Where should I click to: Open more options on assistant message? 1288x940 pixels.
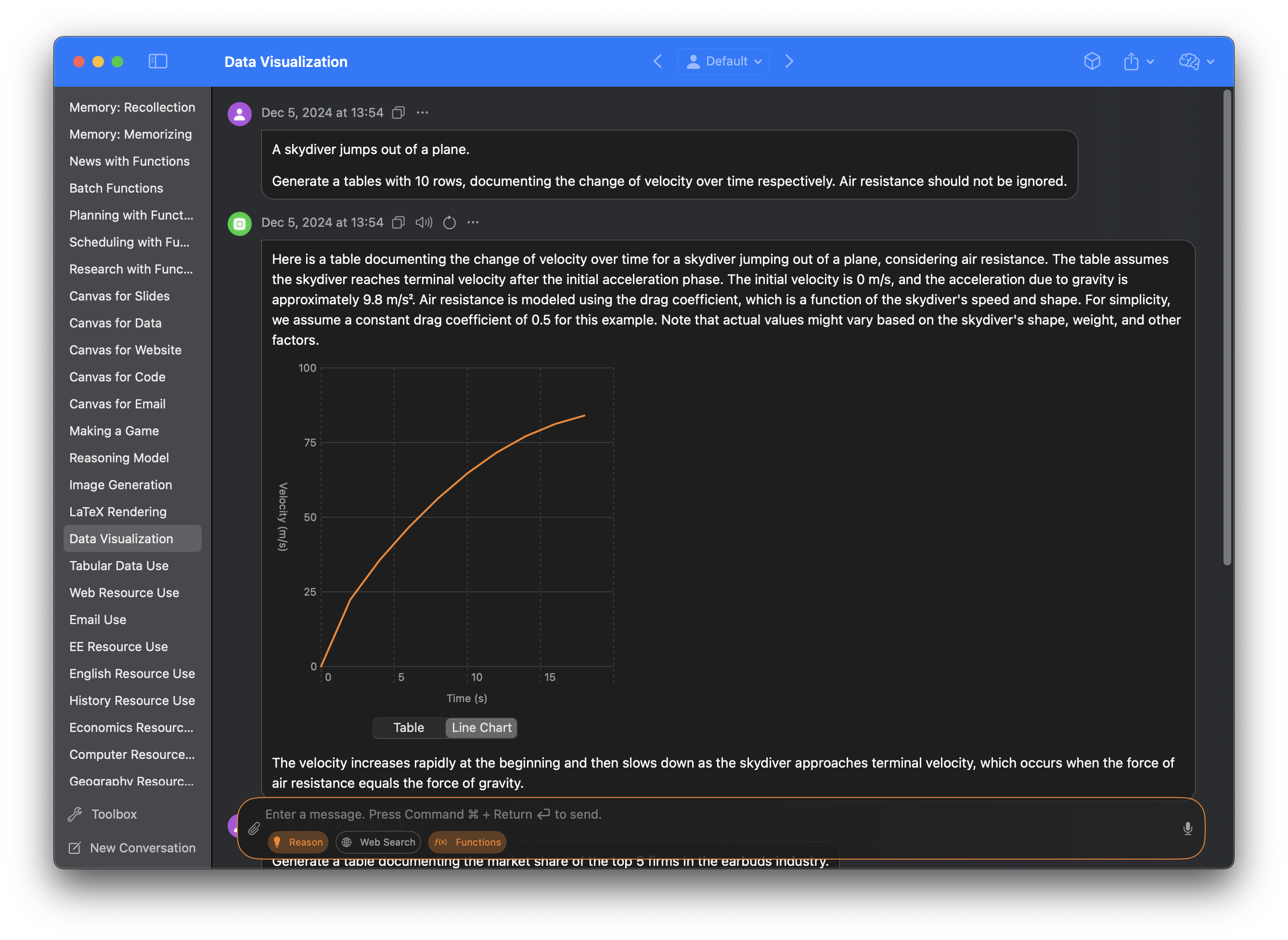pos(473,222)
